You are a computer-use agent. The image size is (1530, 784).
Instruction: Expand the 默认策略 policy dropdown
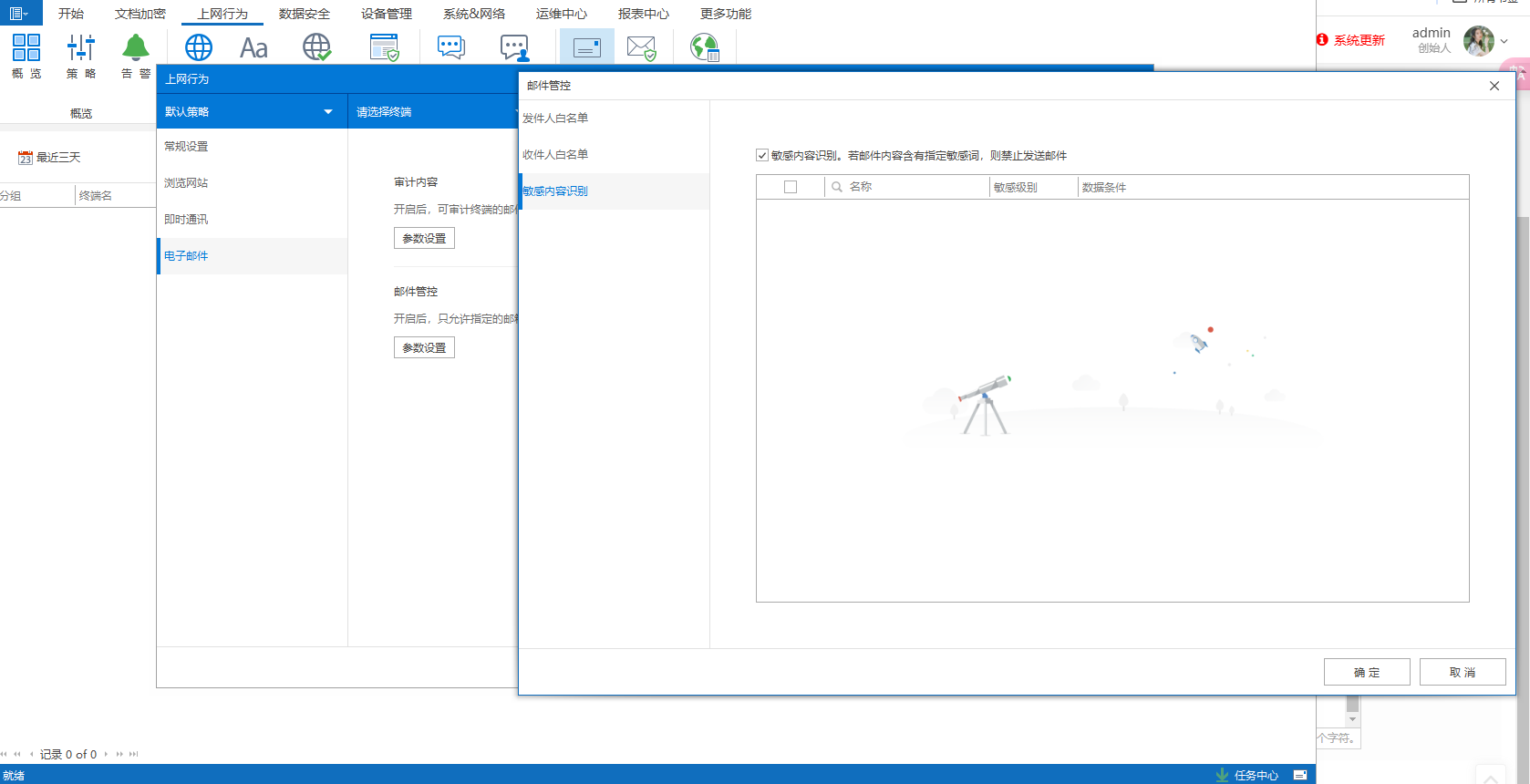(328, 112)
